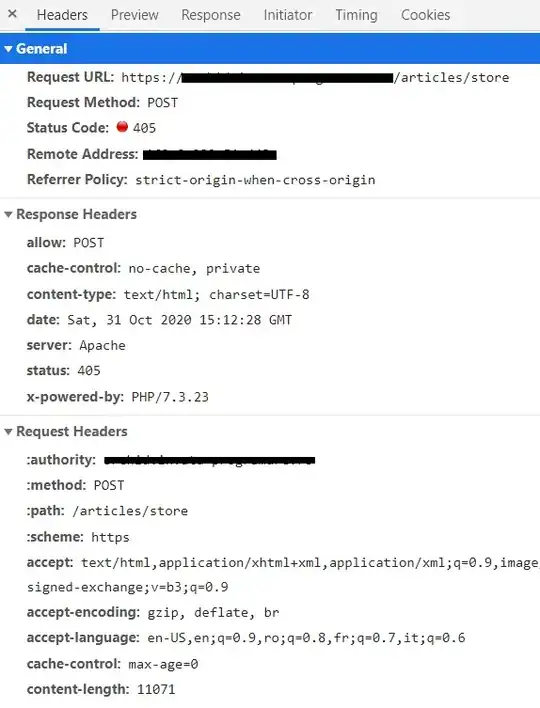Image resolution: width=540 pixels, height=708 pixels.
Task: Collapse the Request Headers section triangle
Action: (x=8, y=432)
